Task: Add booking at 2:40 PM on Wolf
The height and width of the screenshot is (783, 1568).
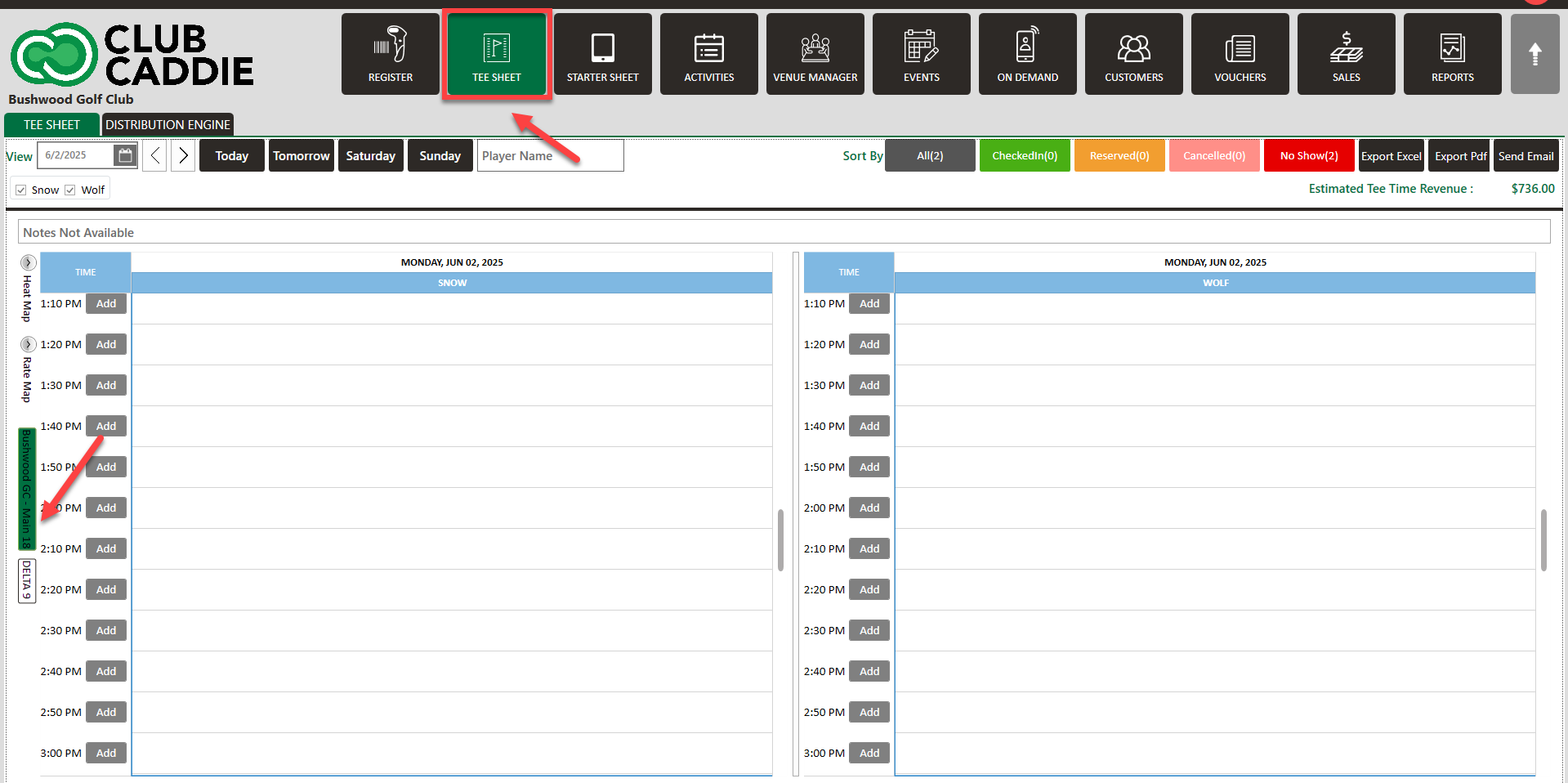Action: click(869, 671)
